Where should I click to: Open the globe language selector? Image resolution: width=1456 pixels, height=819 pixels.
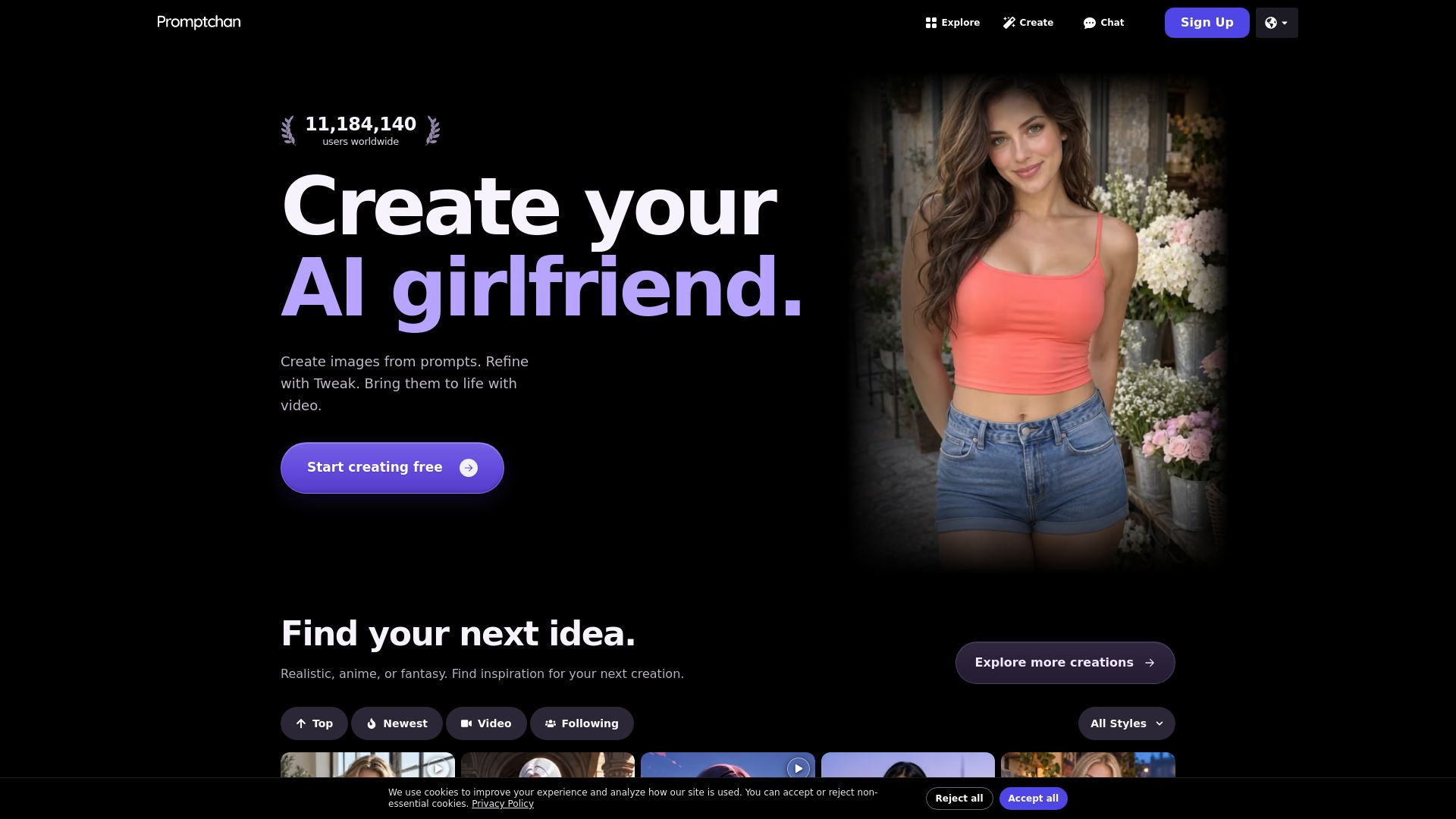pyautogui.click(x=1277, y=23)
